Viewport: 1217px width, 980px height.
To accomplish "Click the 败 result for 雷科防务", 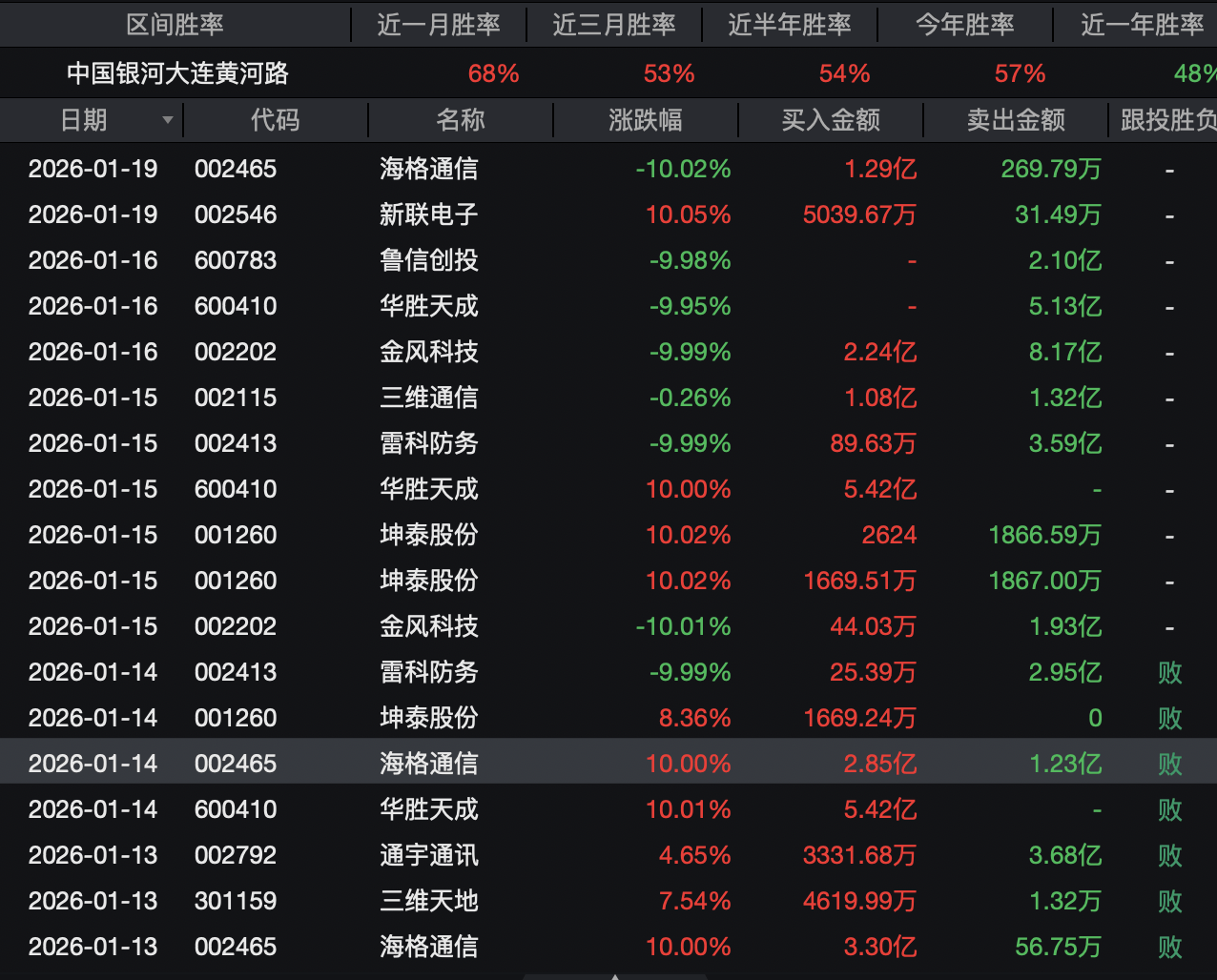I will click(x=1169, y=672).
